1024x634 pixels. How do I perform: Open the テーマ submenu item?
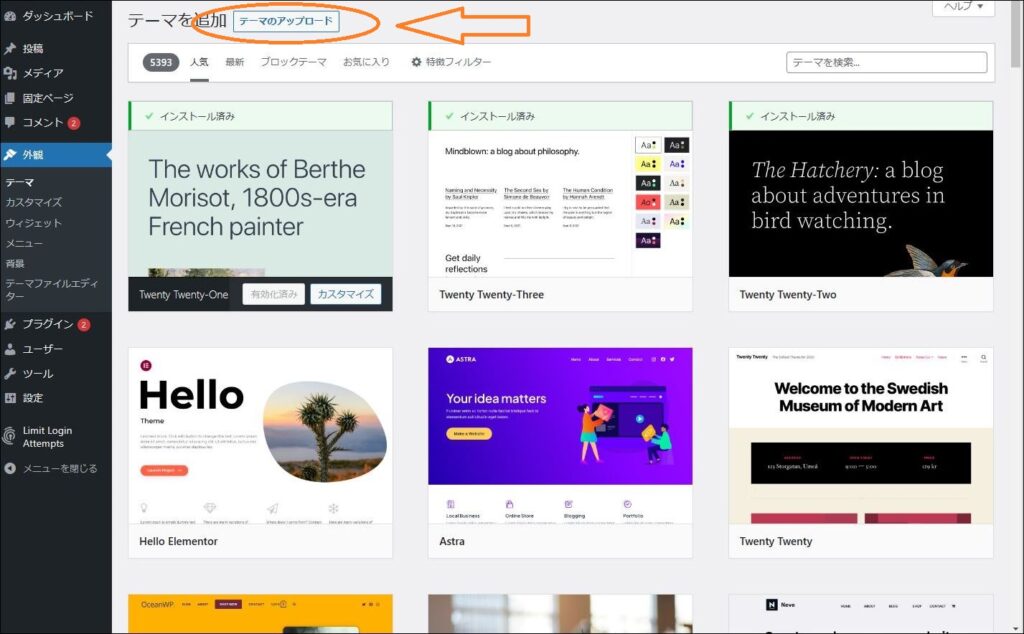20,183
